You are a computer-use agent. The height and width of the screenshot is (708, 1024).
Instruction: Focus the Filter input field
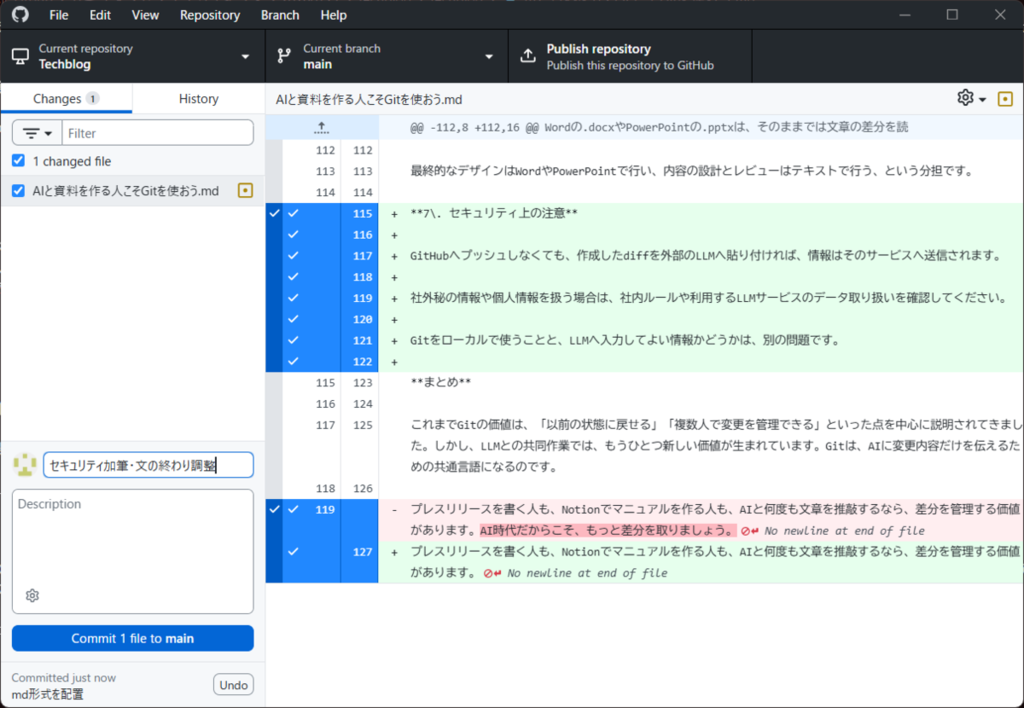click(x=157, y=133)
